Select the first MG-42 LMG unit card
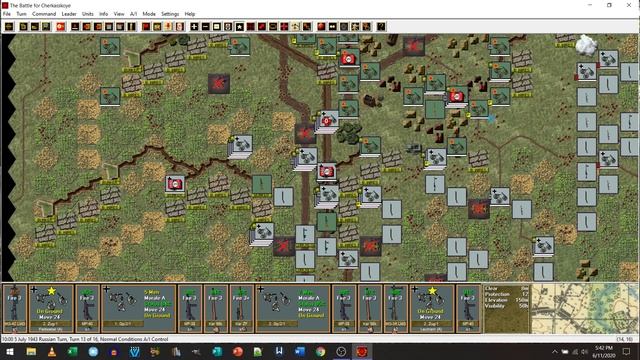The height and width of the screenshot is (360, 640). 15,309
